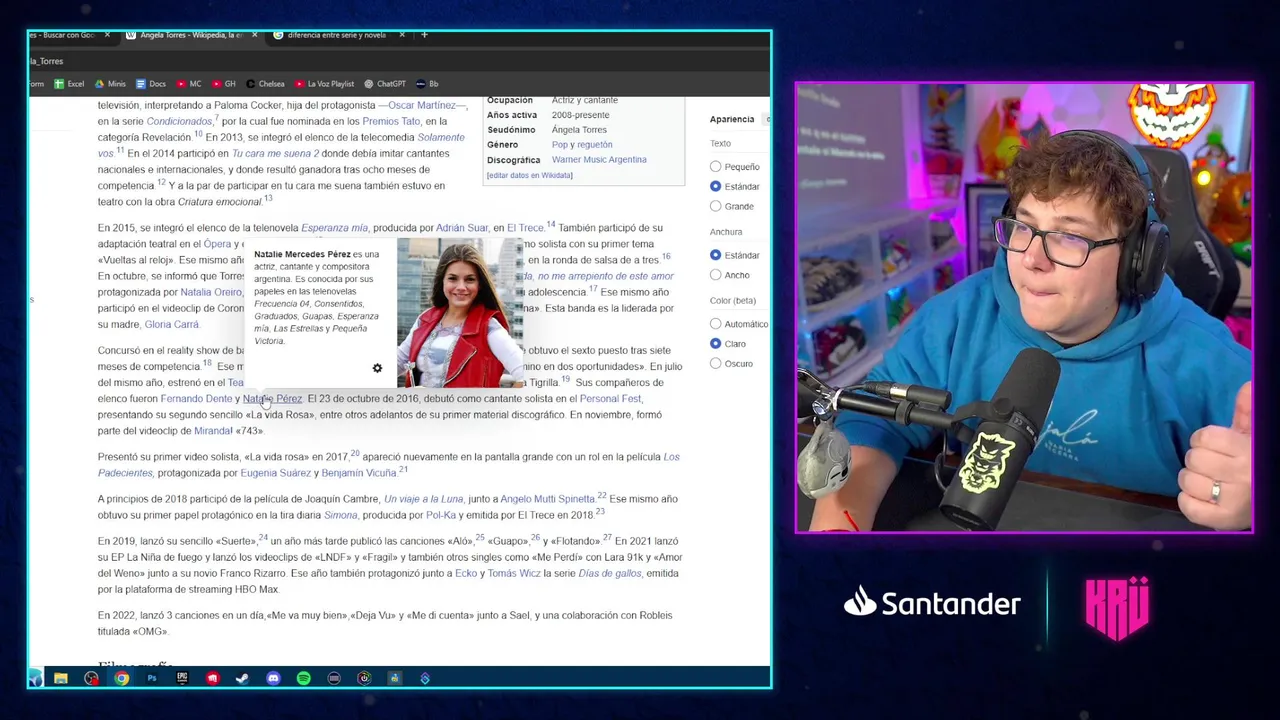Open a new browser tab with plus
The image size is (1280, 720).
point(424,35)
